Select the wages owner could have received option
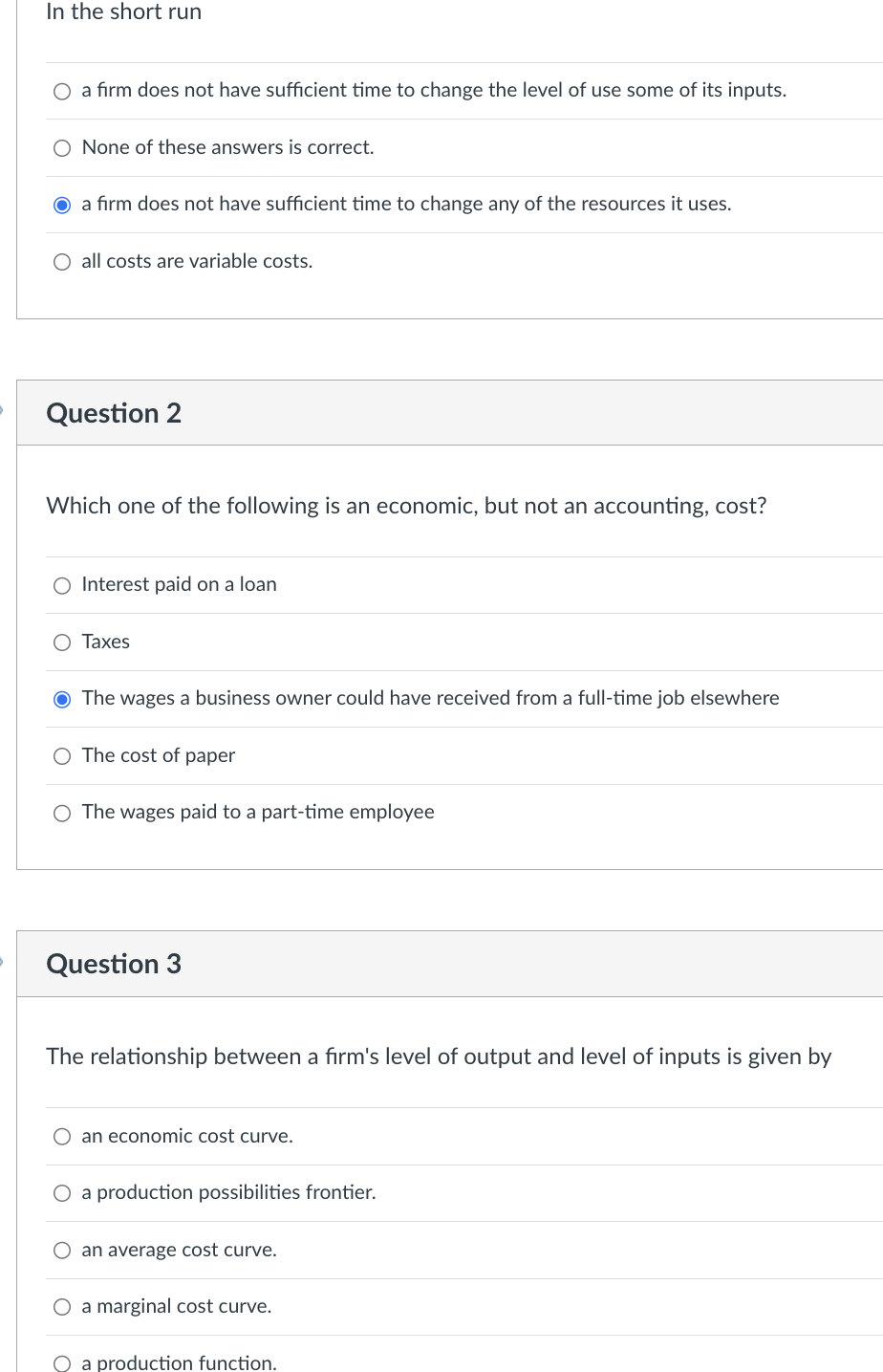Screen dimensions: 883x1372 tap(61, 698)
